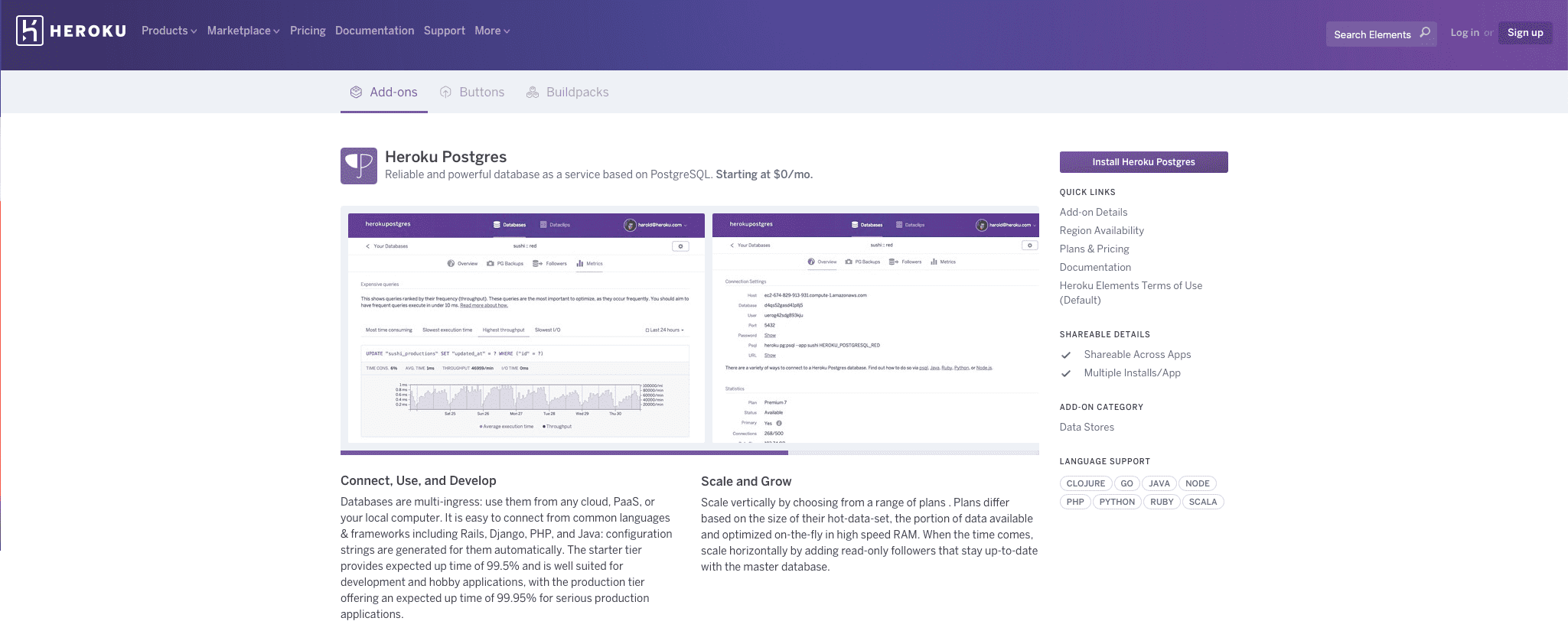The image size is (1568, 644).
Task: Expand the Marketplace dropdown
Action: click(243, 31)
